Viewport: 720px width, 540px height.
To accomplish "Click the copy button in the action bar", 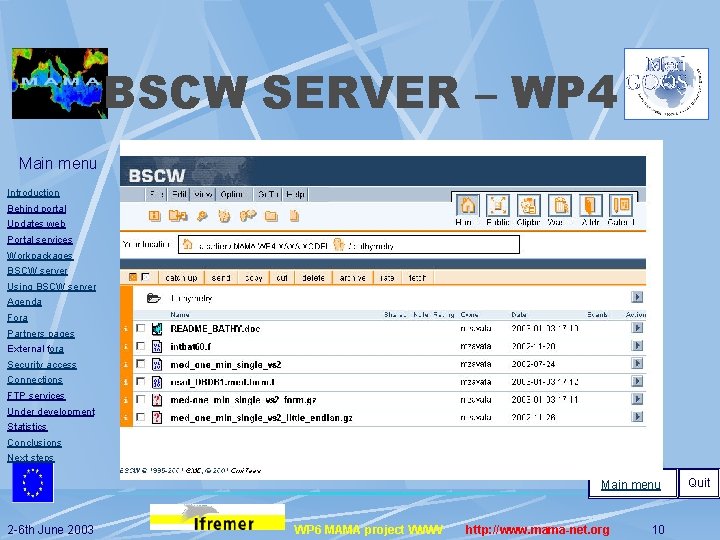I will [253, 278].
